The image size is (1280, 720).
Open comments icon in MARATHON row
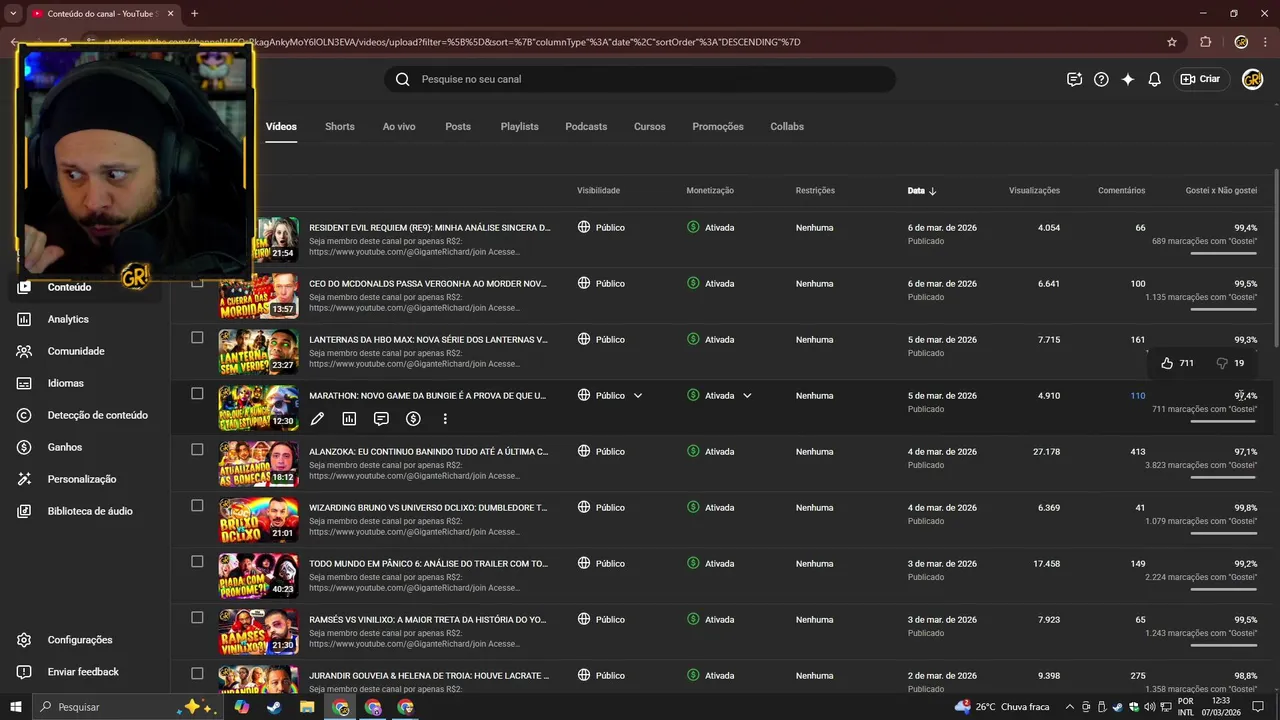(381, 419)
